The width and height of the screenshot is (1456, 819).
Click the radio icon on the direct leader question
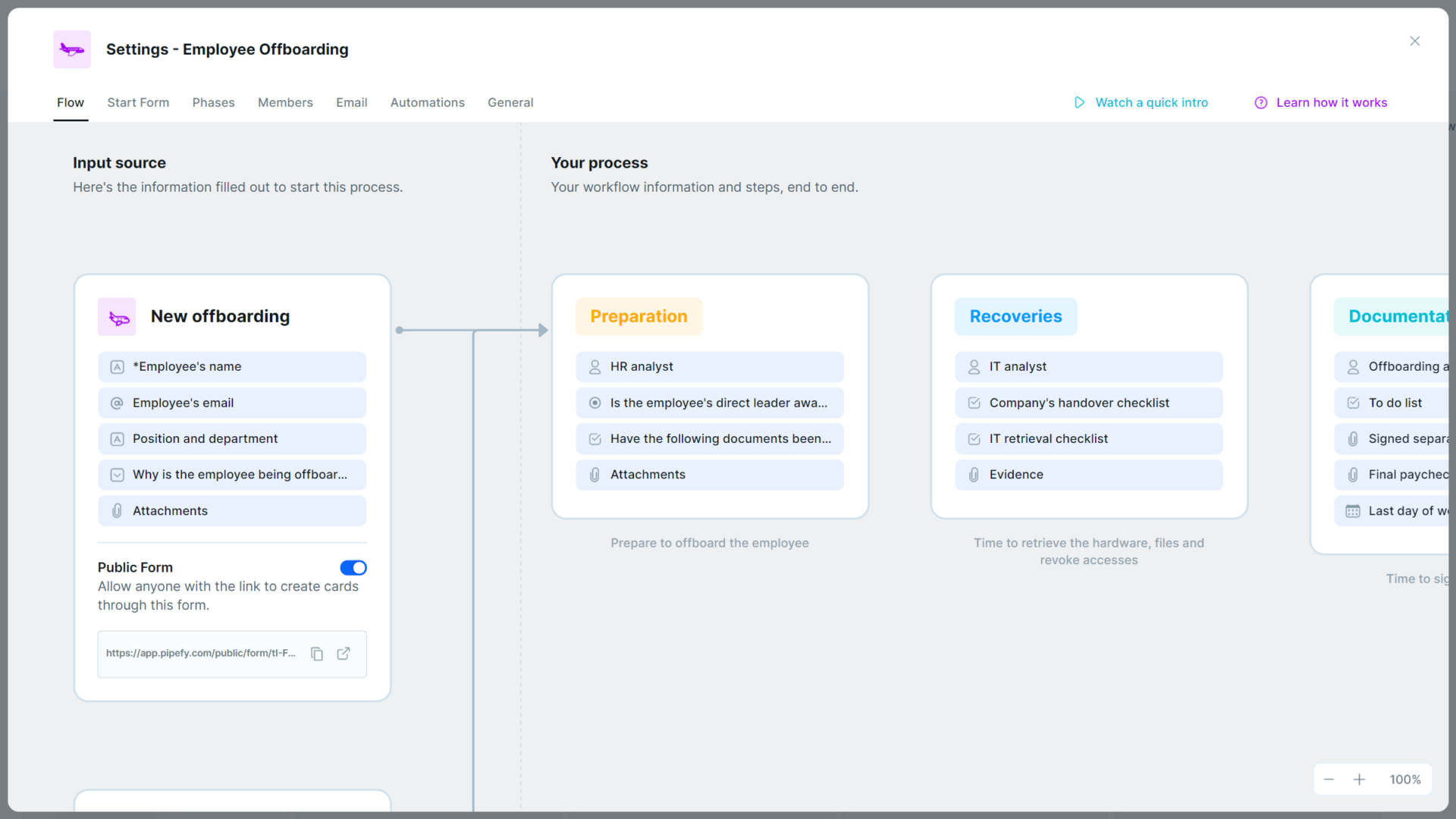tap(595, 403)
